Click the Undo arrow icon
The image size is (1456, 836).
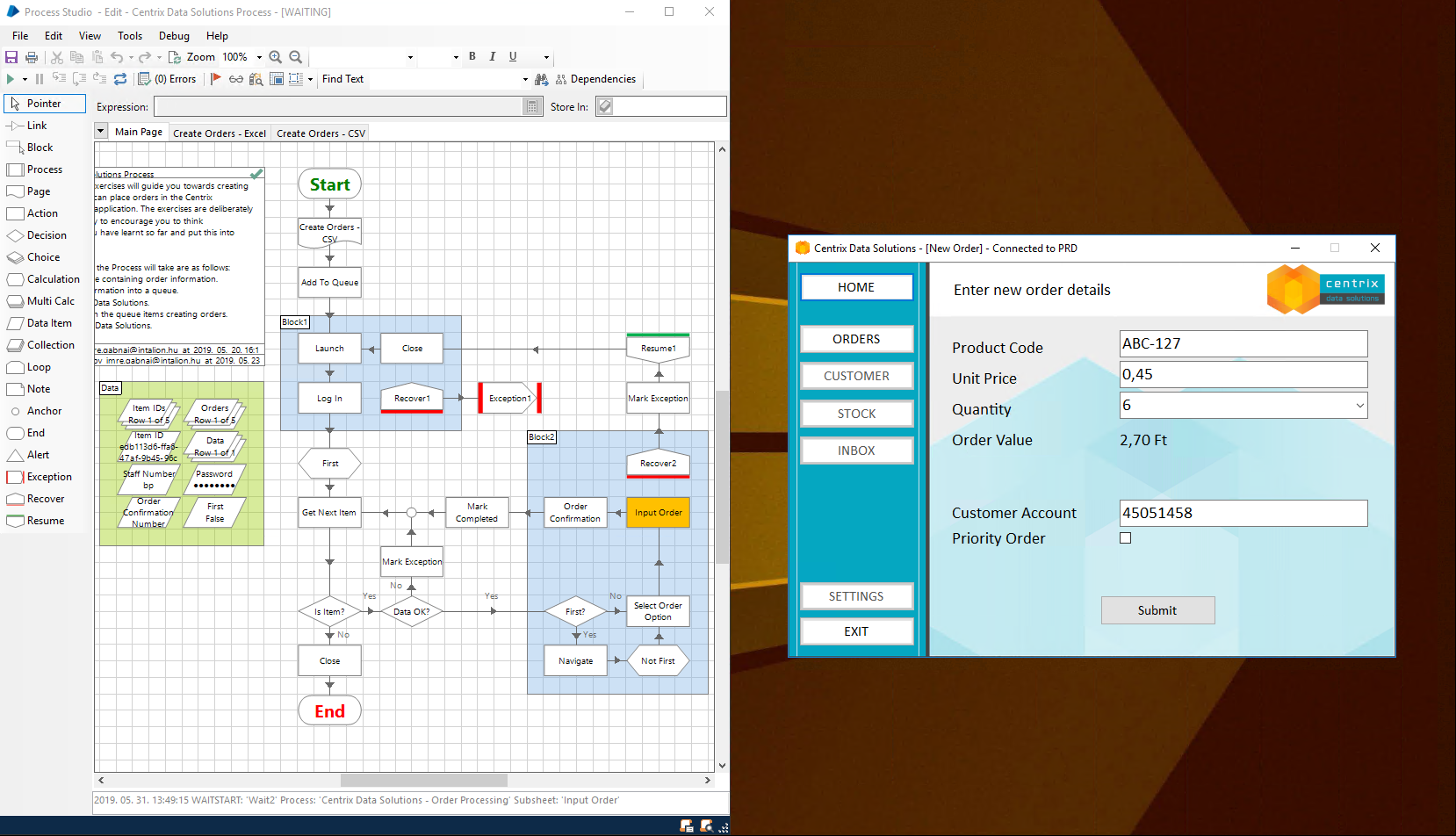(117, 57)
